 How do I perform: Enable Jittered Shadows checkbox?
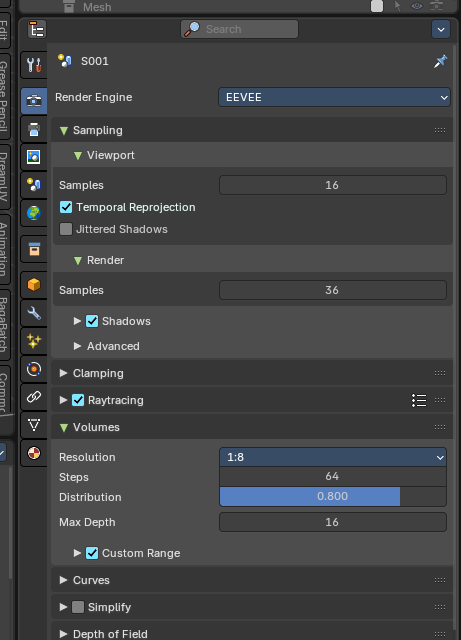[66, 229]
